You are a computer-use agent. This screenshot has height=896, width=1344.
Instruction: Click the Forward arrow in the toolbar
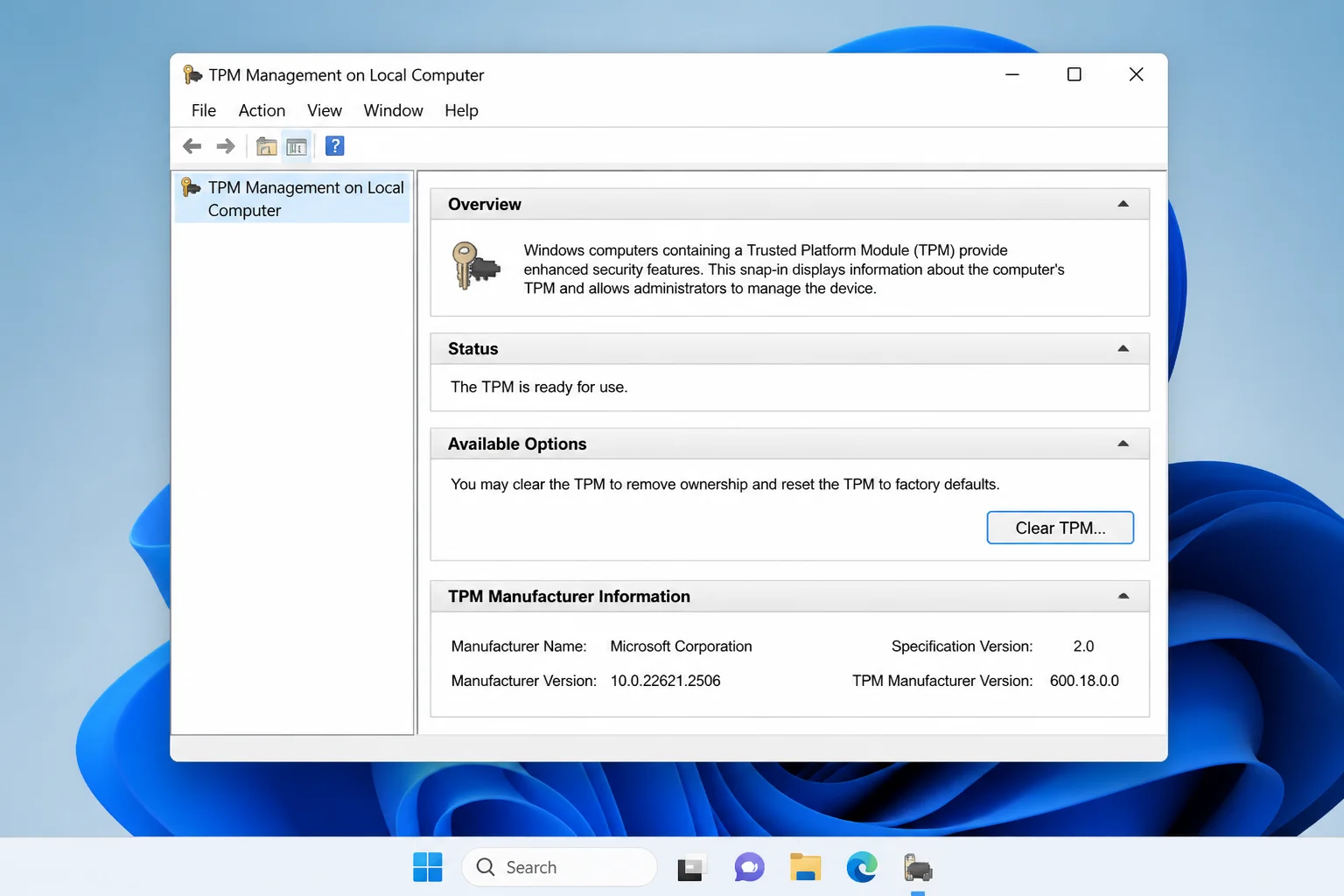coord(226,146)
